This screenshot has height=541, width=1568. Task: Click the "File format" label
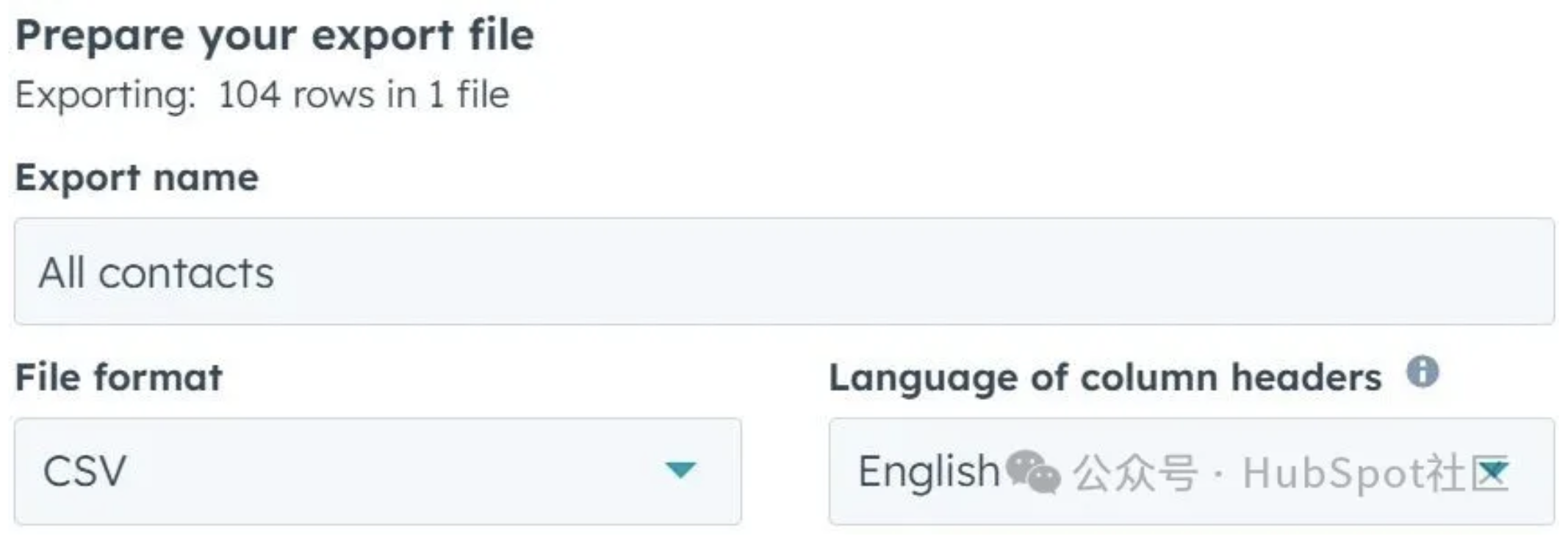point(118,378)
